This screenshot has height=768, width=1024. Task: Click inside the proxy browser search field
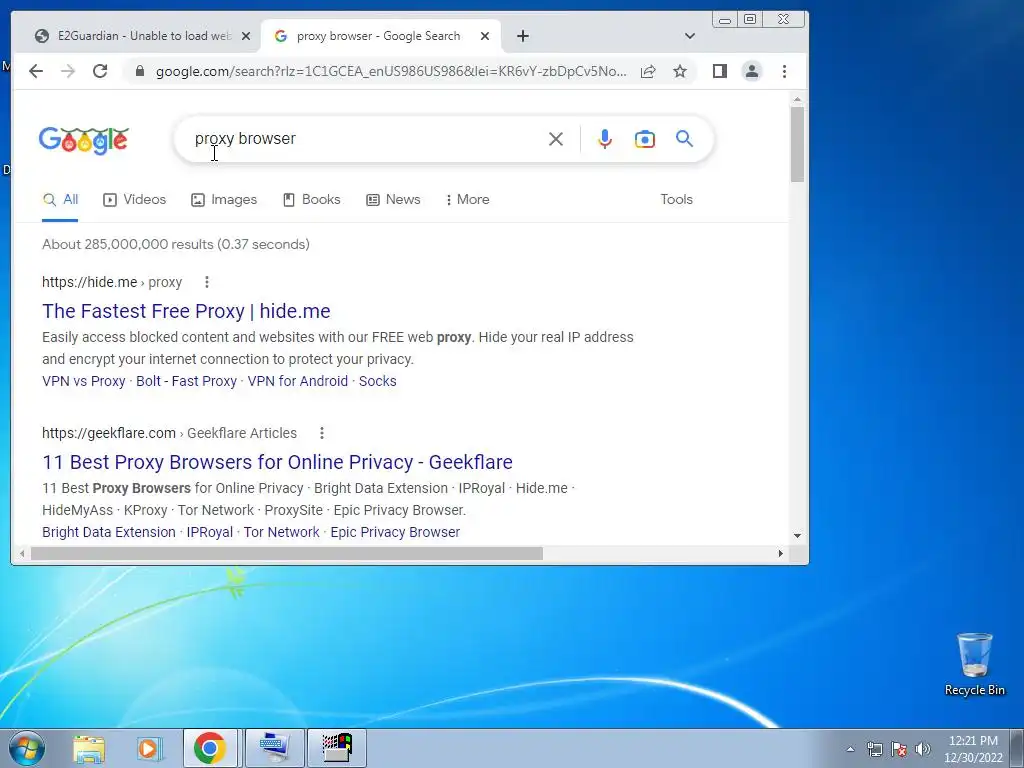[x=366, y=139]
